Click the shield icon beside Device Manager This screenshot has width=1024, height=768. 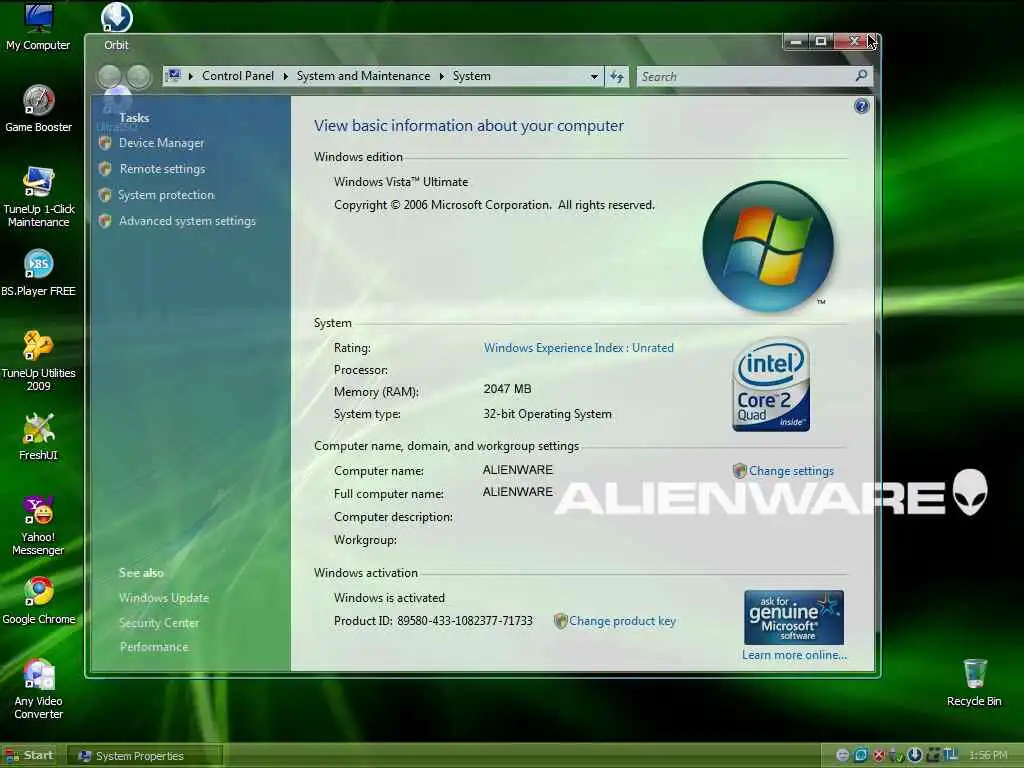tap(105, 142)
